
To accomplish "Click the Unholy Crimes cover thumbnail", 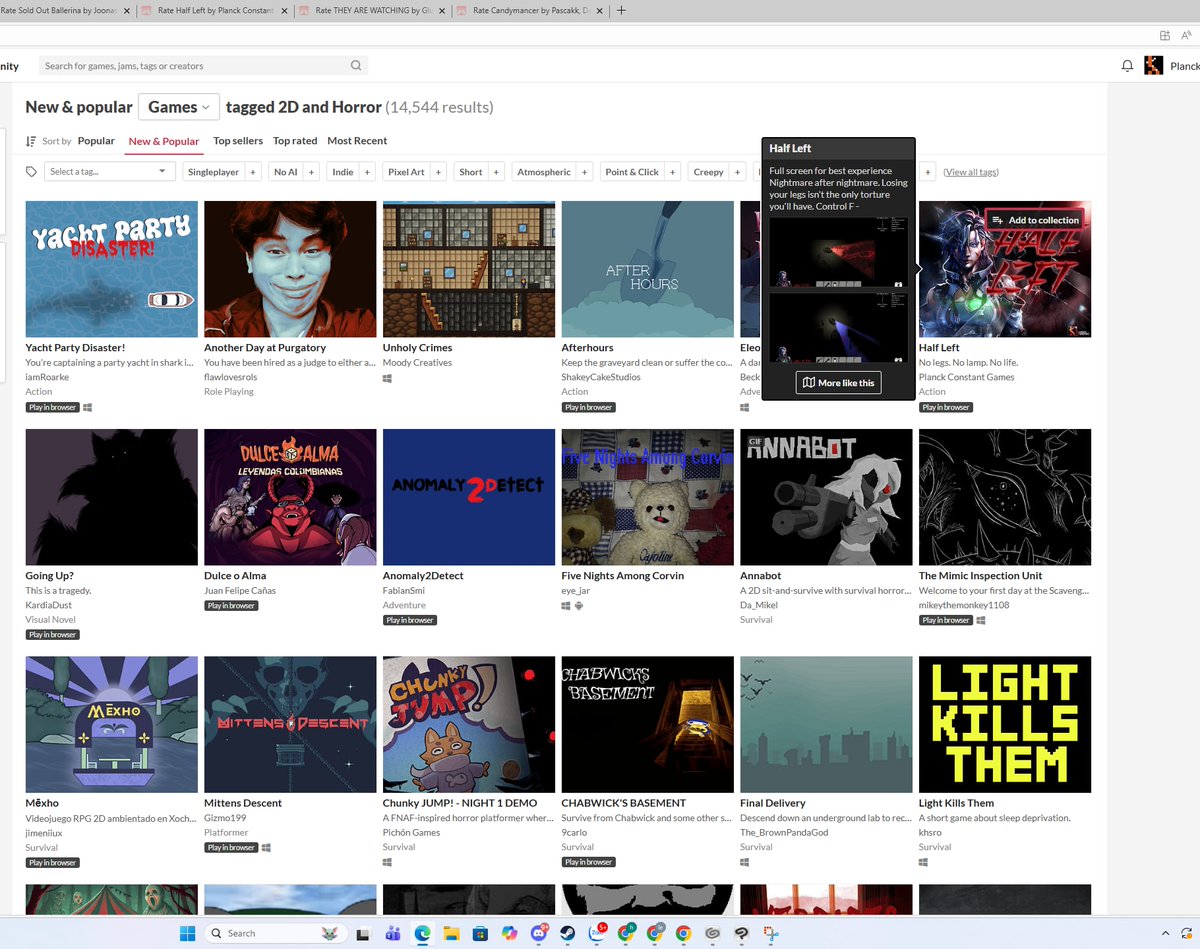I will [x=469, y=269].
